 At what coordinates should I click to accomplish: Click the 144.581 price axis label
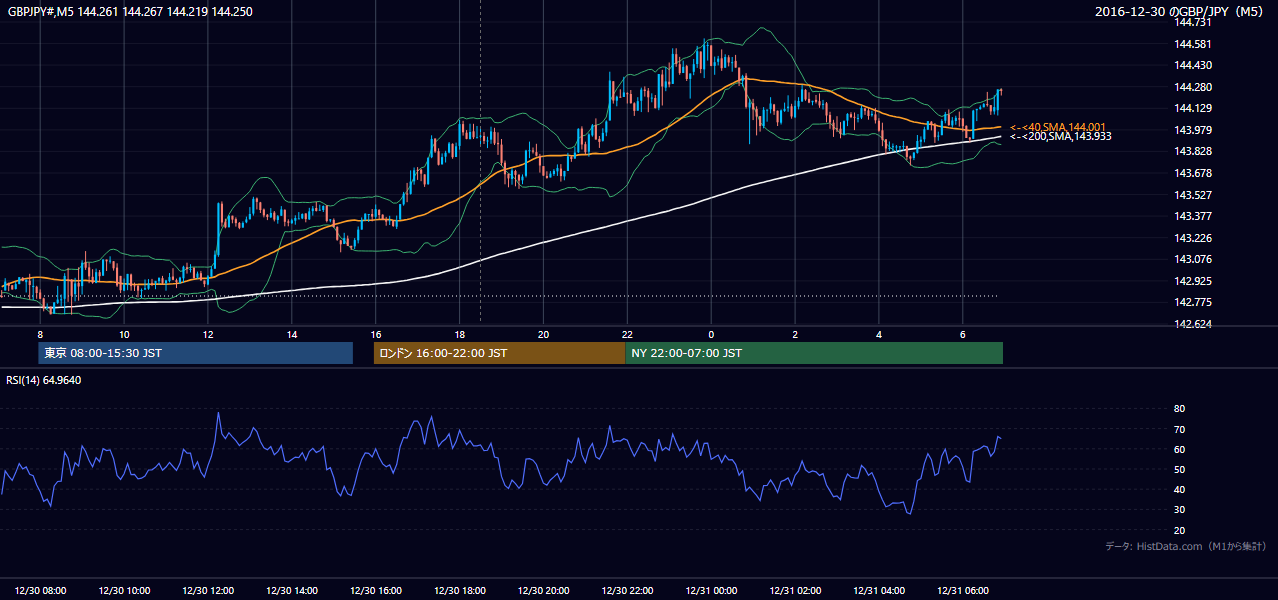1194,44
